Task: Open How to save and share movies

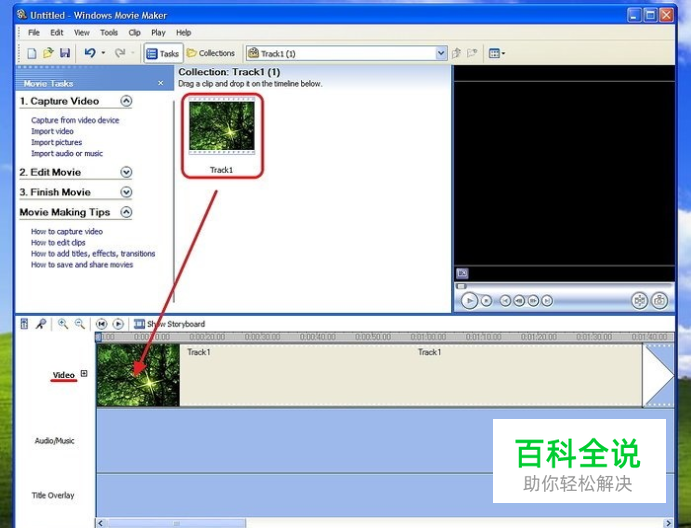Action: pyautogui.click(x=82, y=264)
